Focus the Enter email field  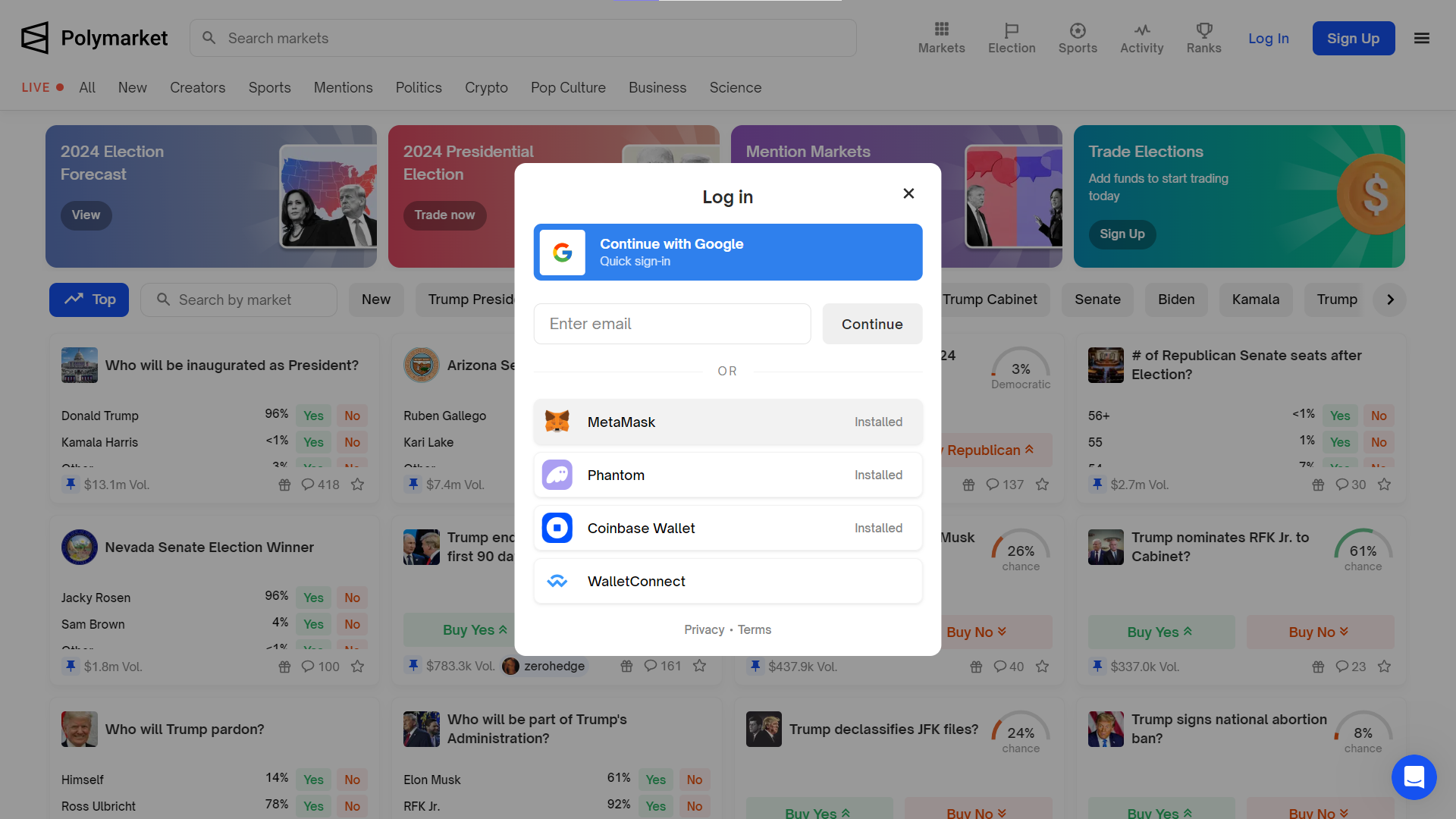[x=672, y=324]
